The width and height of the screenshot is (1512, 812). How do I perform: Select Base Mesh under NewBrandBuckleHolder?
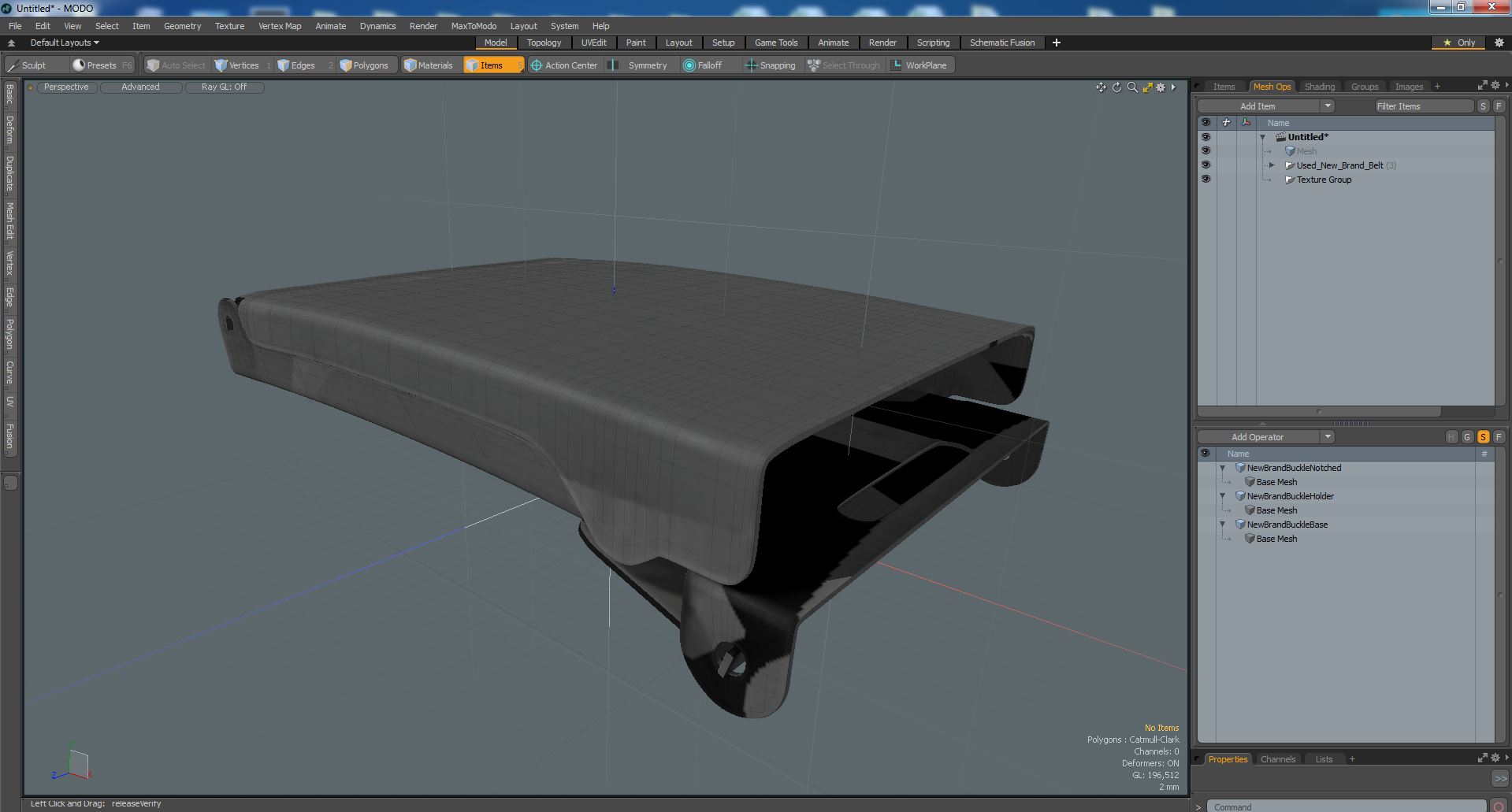(1276, 510)
